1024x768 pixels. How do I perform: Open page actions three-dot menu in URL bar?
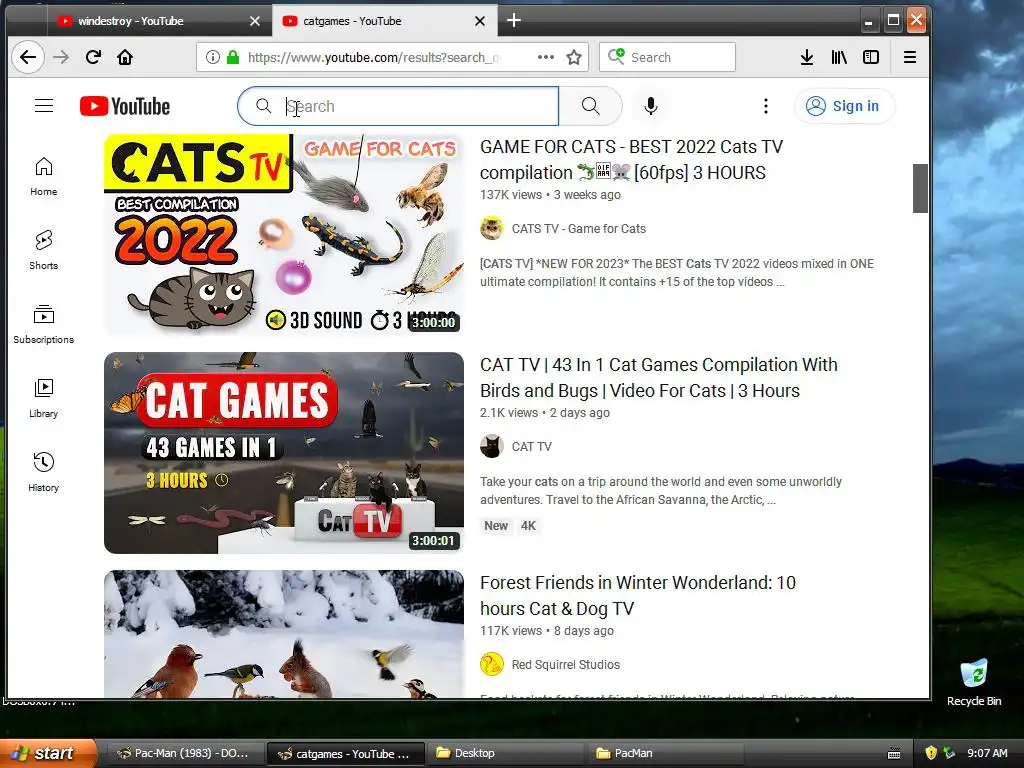pyautogui.click(x=546, y=57)
